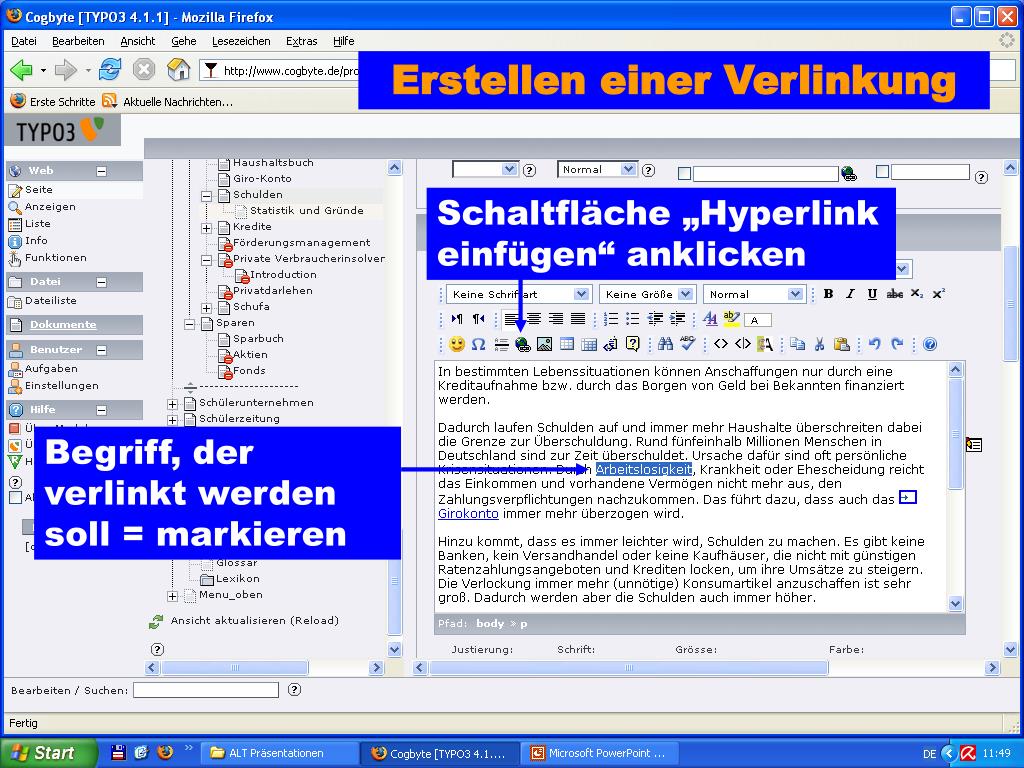Insert a smiley emoticon

(x=457, y=344)
